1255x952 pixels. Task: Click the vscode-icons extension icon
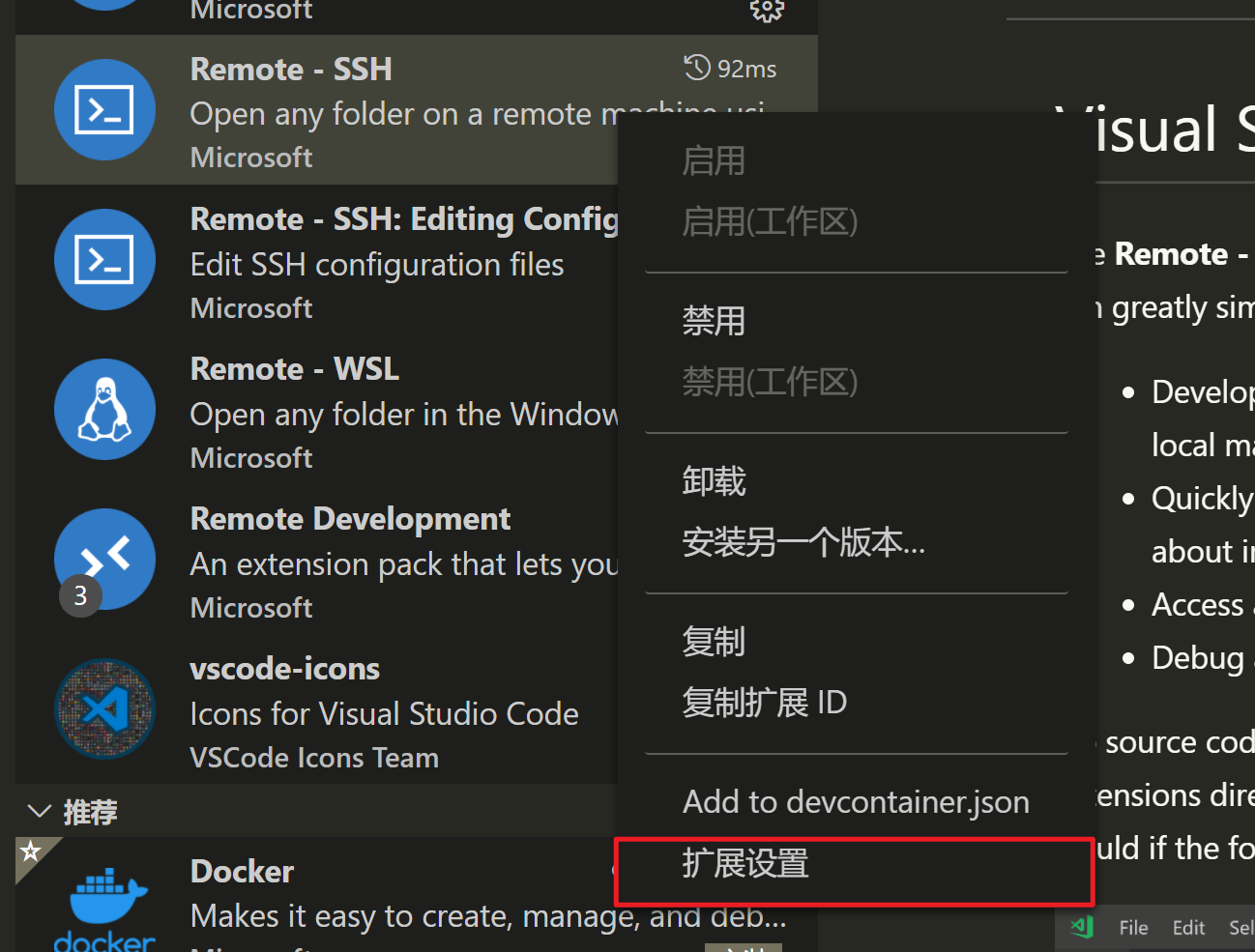pyautogui.click(x=104, y=708)
